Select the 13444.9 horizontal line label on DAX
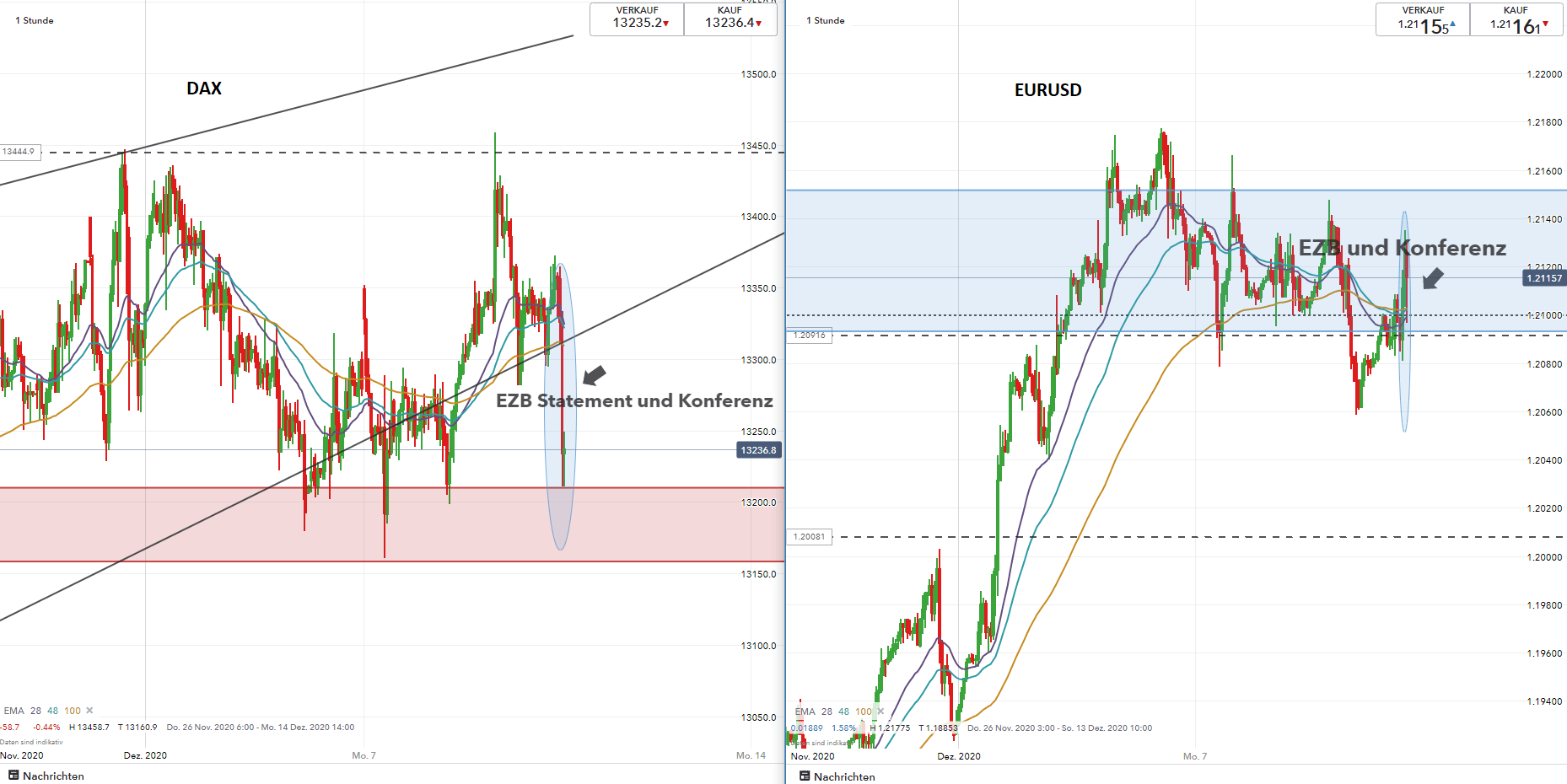The height and width of the screenshot is (784, 1567). coord(19,152)
